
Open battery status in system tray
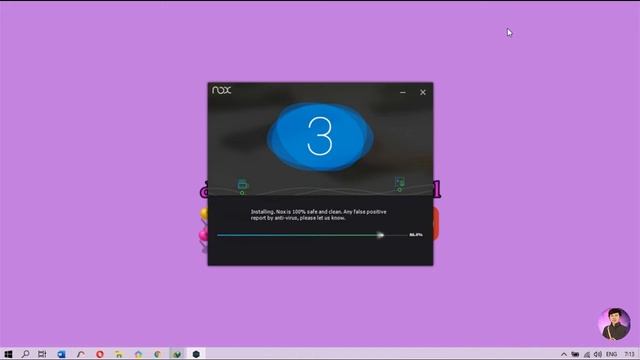(575, 354)
